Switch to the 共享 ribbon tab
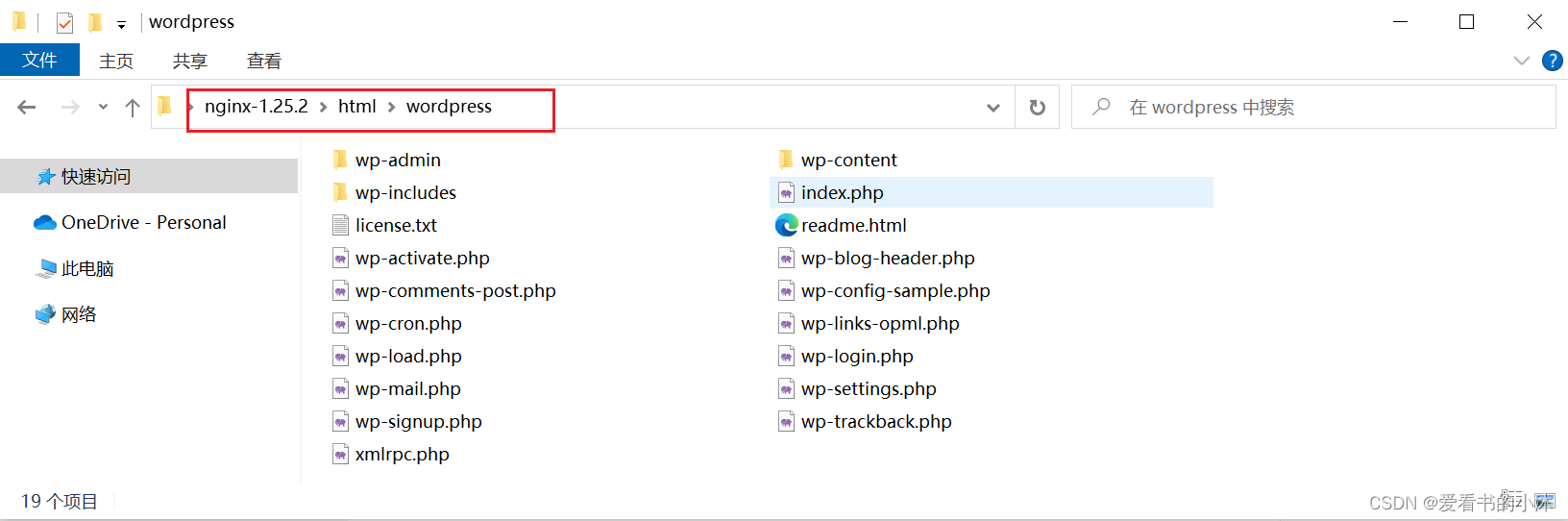Viewport: 1568px width, 521px height. click(190, 61)
